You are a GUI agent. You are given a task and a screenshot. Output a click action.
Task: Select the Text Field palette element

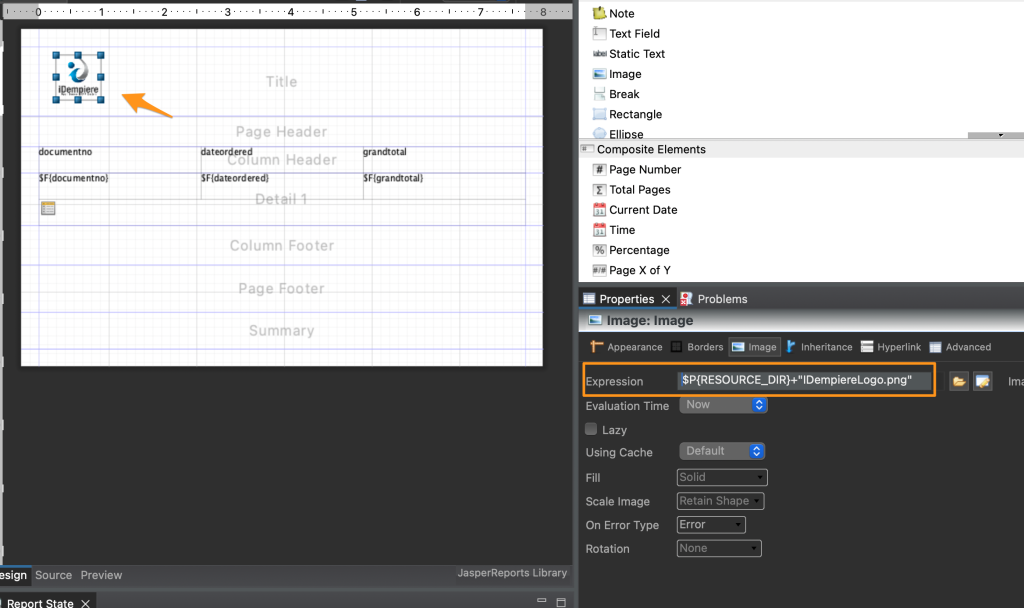[x=626, y=33]
